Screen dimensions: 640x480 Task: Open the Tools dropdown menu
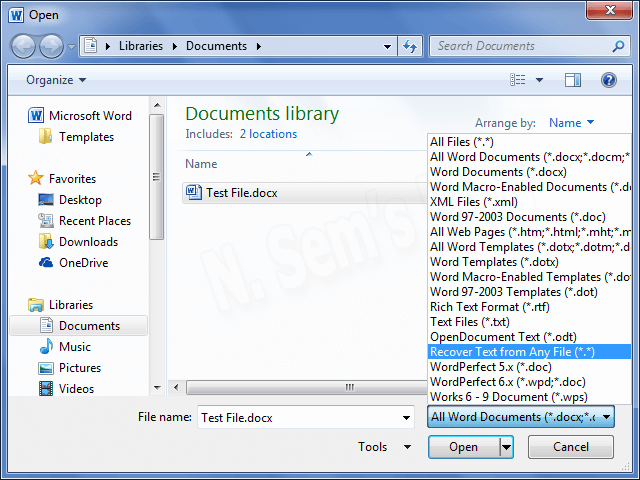pos(384,447)
